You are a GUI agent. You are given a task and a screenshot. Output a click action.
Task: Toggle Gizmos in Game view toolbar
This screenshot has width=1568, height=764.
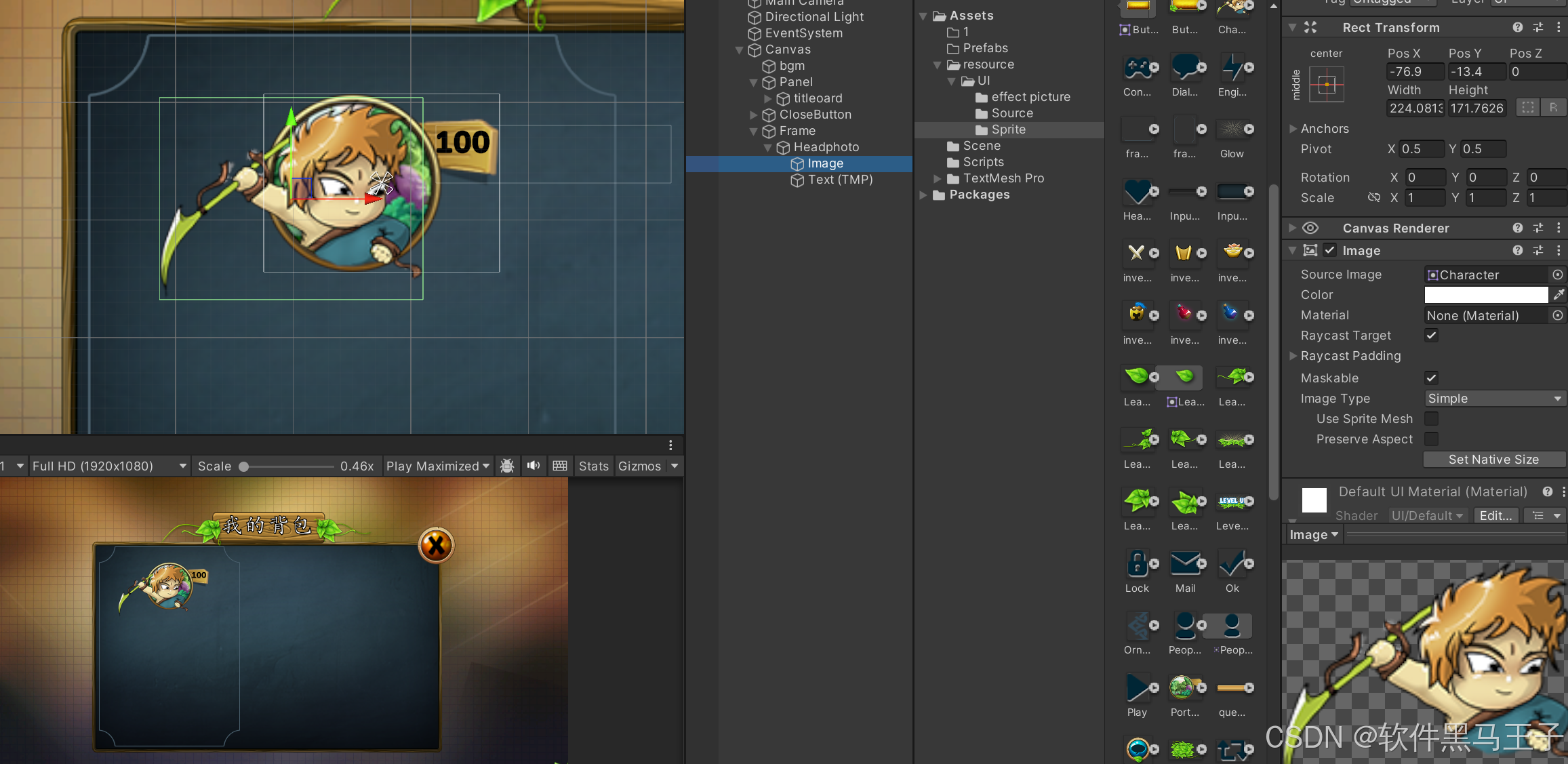(x=639, y=466)
